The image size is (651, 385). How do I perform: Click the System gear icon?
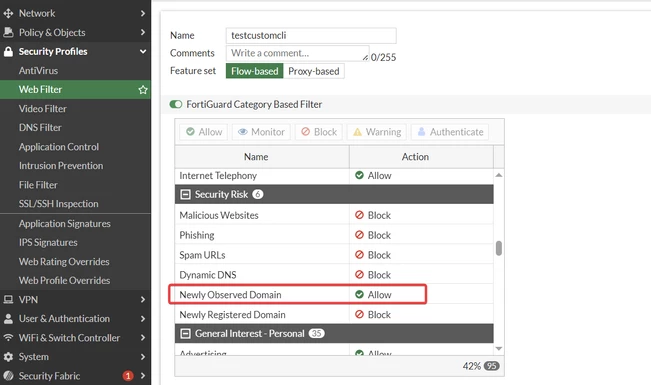coord(8,357)
